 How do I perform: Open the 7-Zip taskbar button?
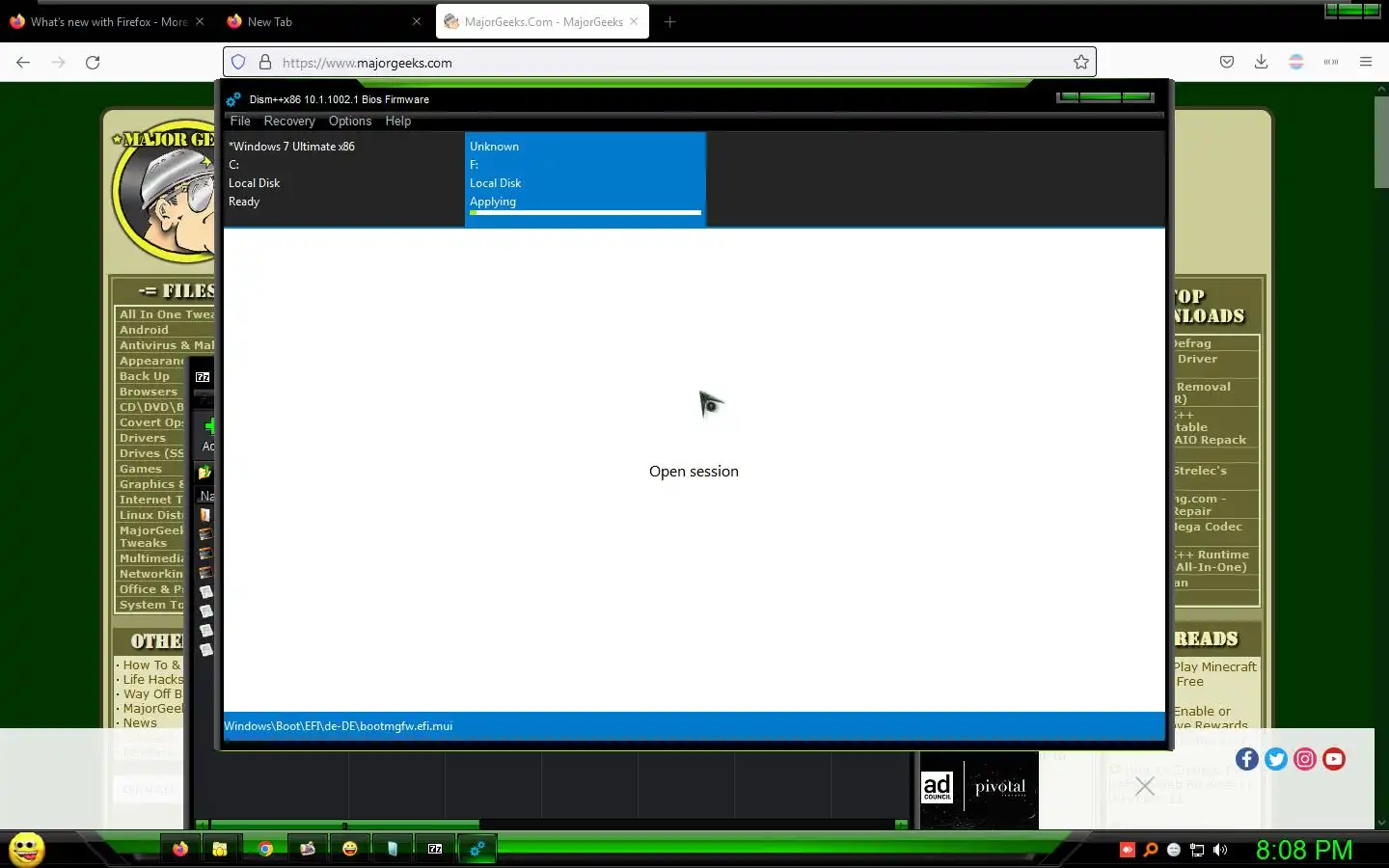[435, 849]
